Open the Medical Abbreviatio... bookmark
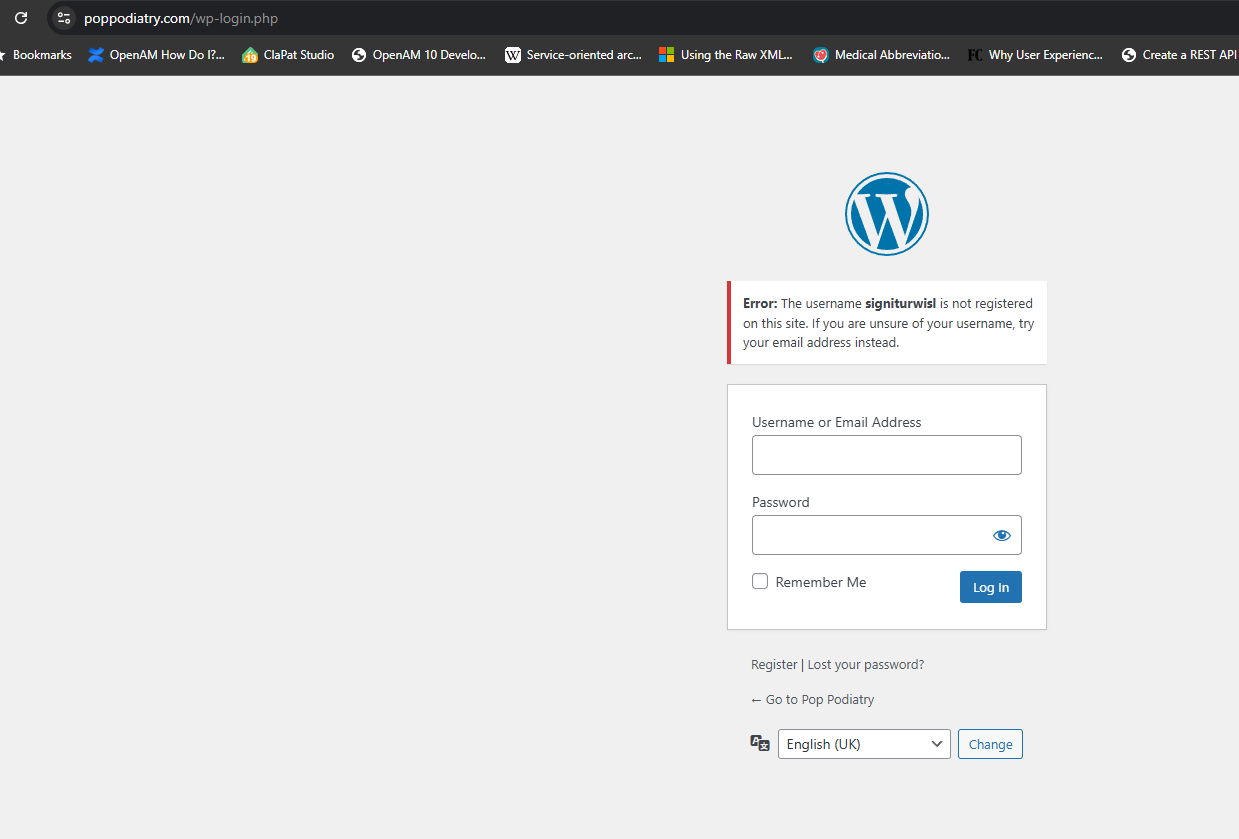 (881, 55)
